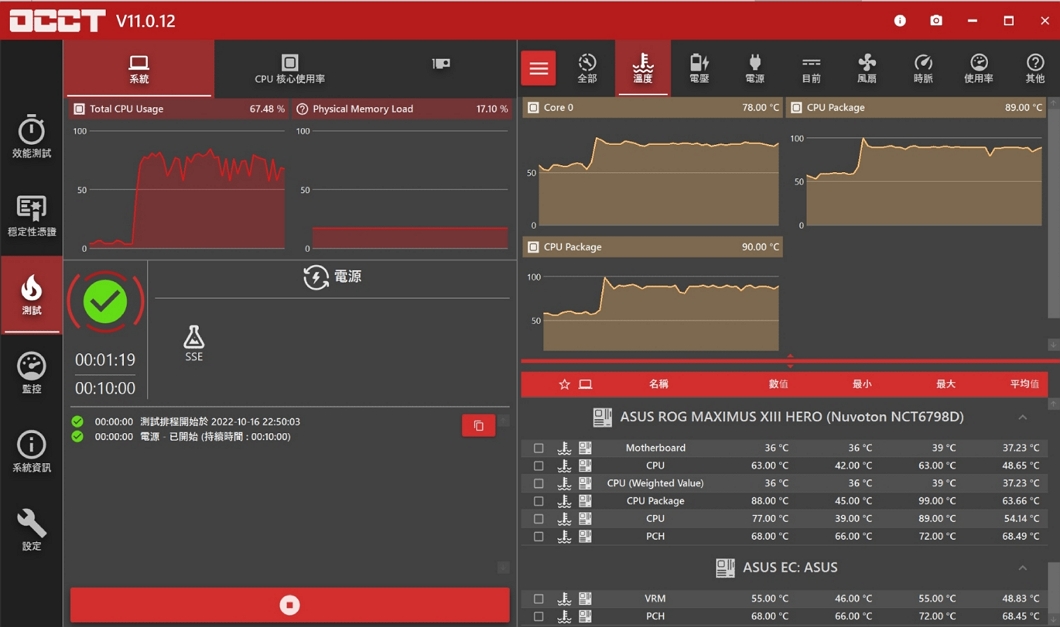The image size is (1060, 627).
Task: Click the thermometer icon in the CPU Package table row
Action: 564,501
